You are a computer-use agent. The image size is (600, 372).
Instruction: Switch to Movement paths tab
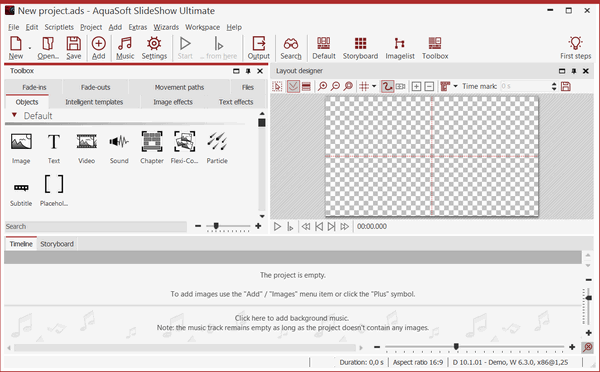179,87
